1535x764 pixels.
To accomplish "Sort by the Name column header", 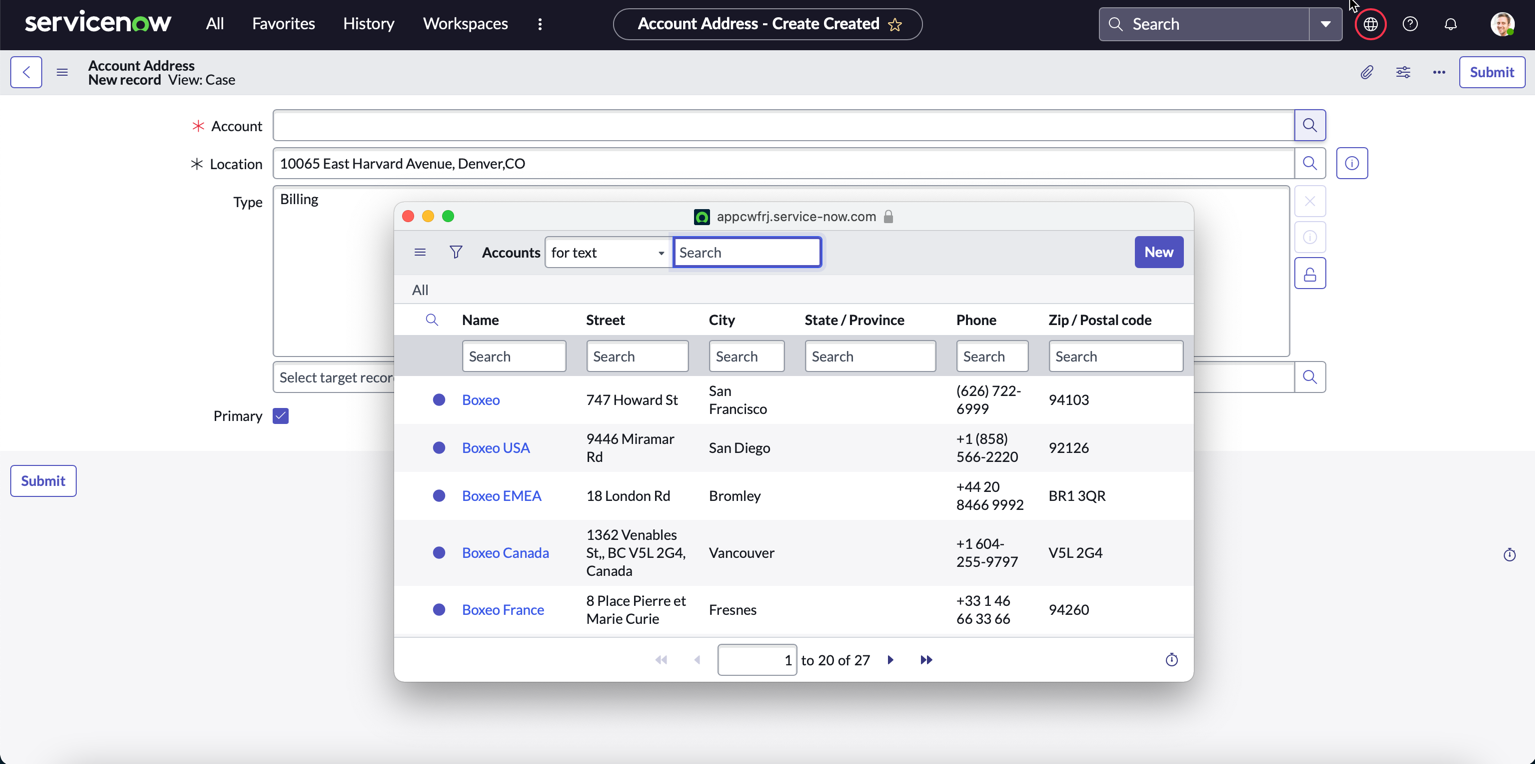I will click(x=480, y=320).
